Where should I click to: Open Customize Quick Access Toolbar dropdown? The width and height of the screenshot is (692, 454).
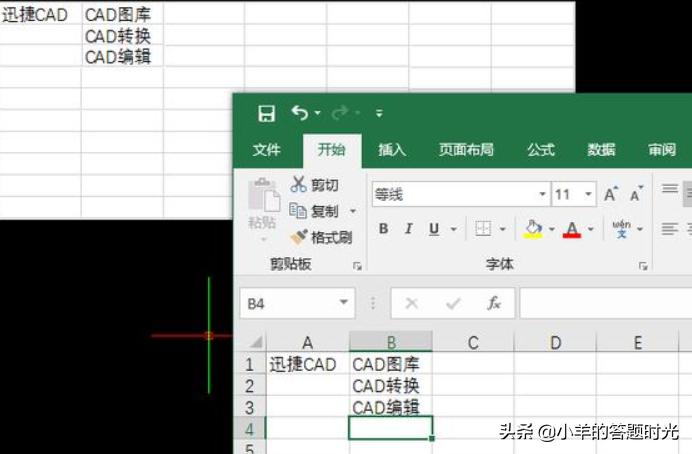(379, 113)
